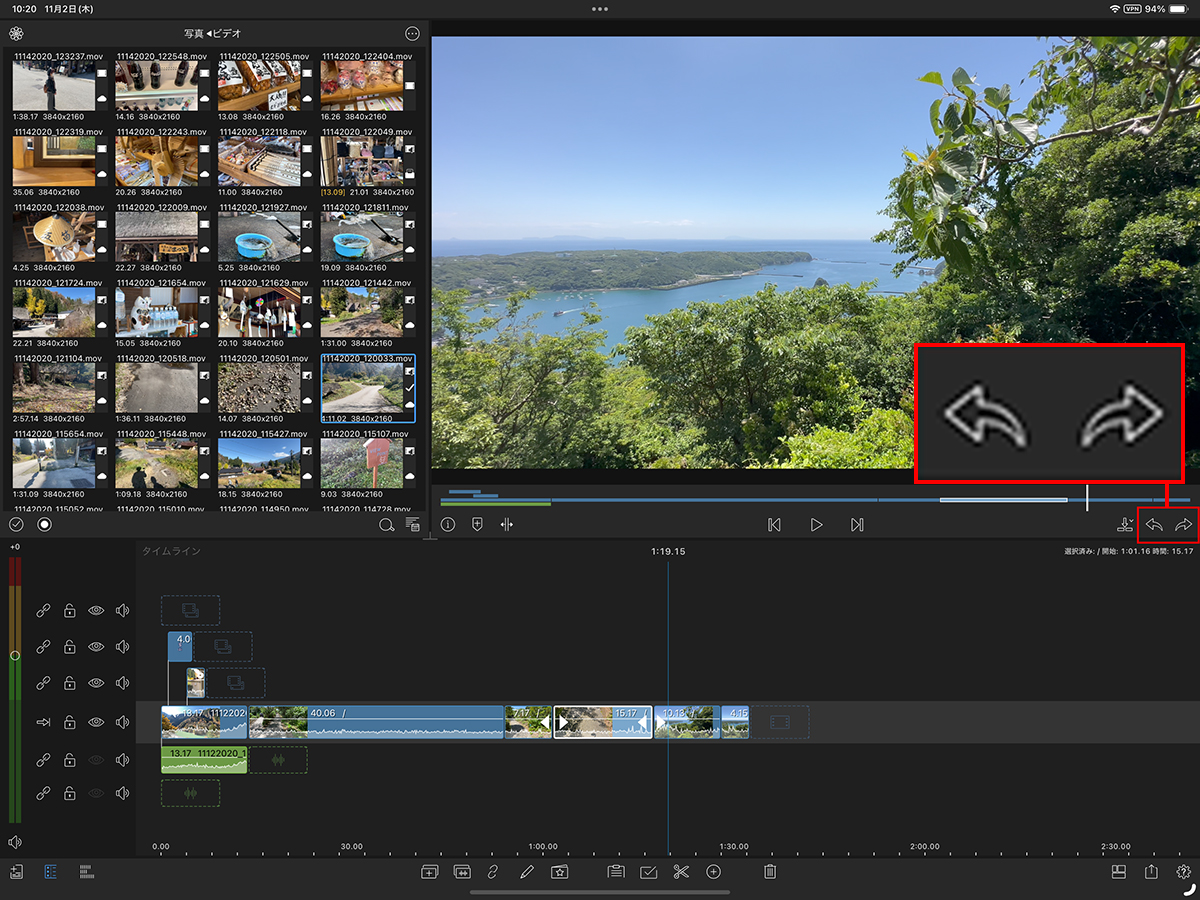
Task: Select the 11142020_123237.mov thumbnail
Action: (x=54, y=85)
